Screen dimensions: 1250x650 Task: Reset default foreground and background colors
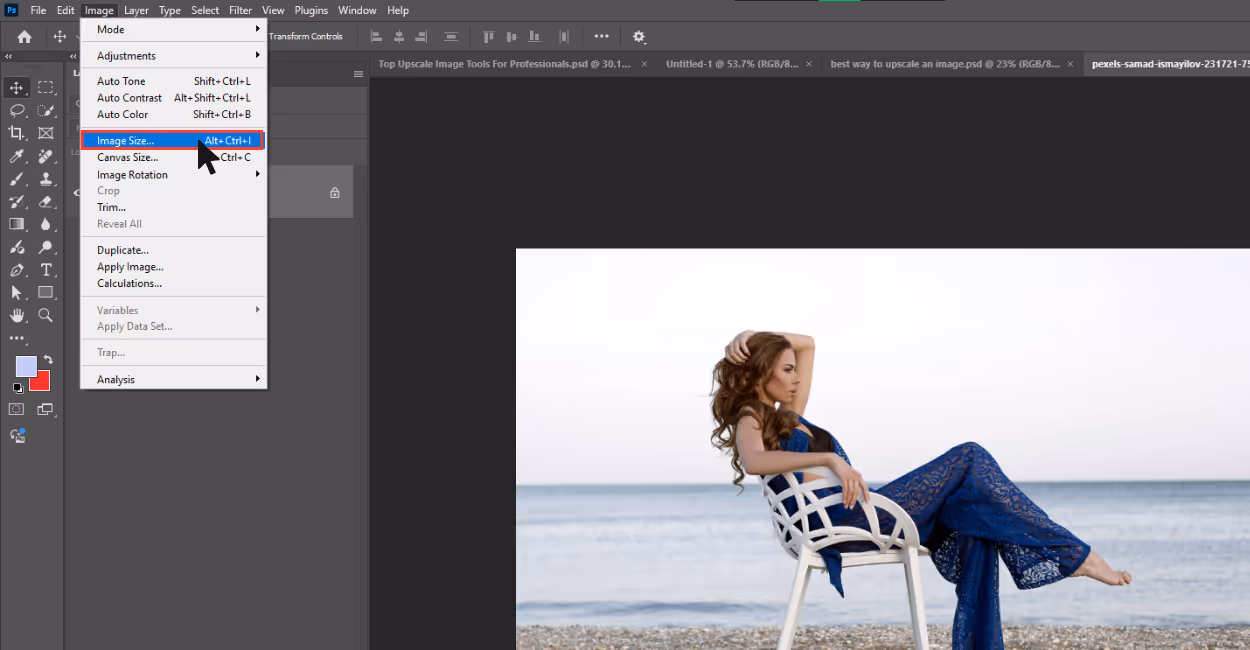(17, 387)
